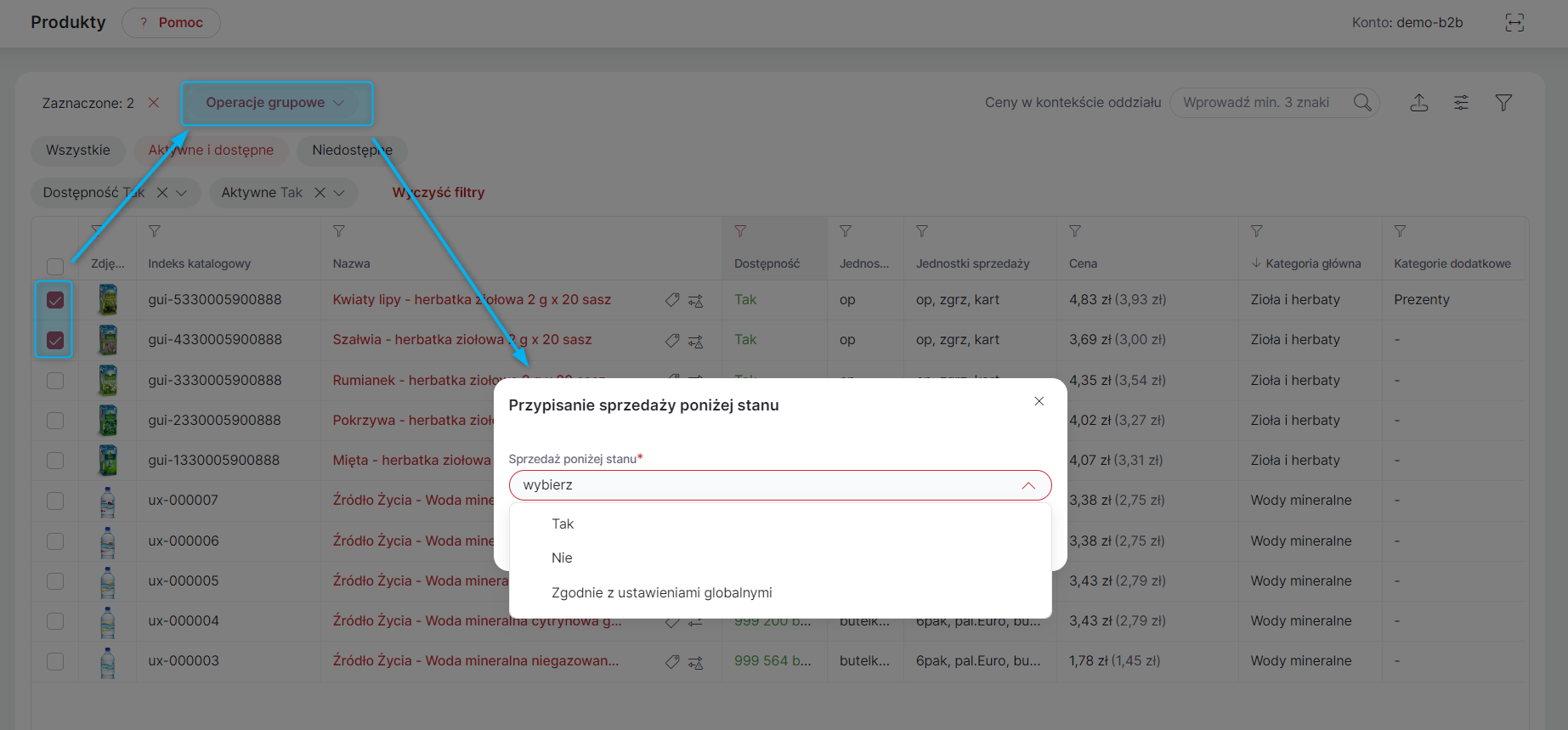Click price tag icon for Kwiaty lipy

coord(672,300)
